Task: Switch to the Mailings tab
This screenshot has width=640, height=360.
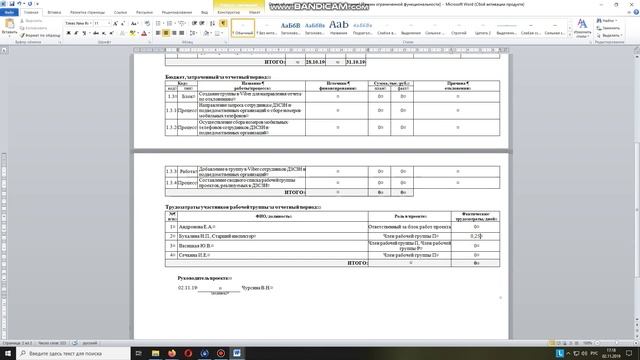Action: point(144,12)
